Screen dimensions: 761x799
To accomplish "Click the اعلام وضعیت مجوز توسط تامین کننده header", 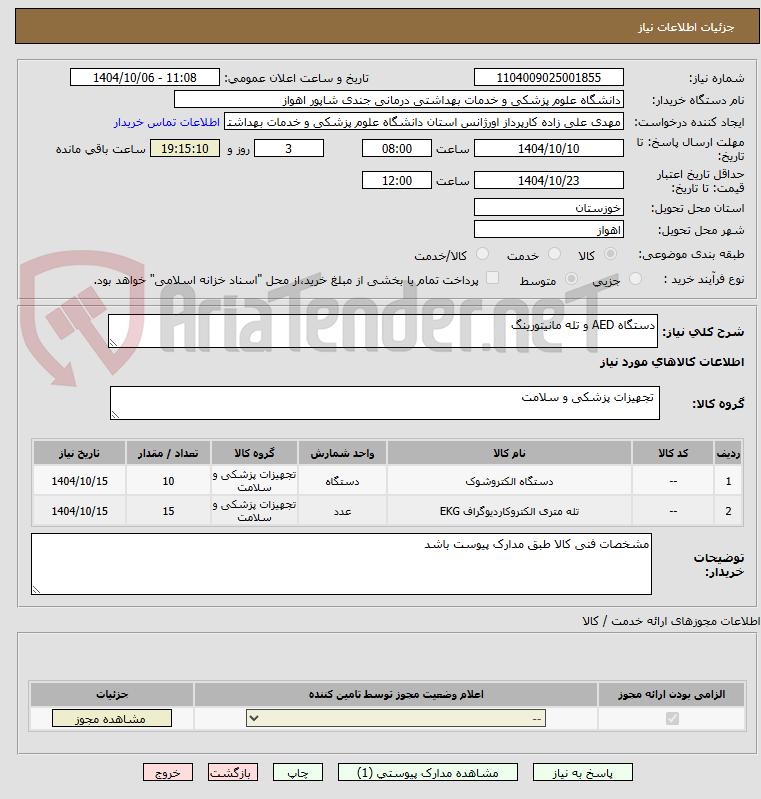I will click(396, 695).
